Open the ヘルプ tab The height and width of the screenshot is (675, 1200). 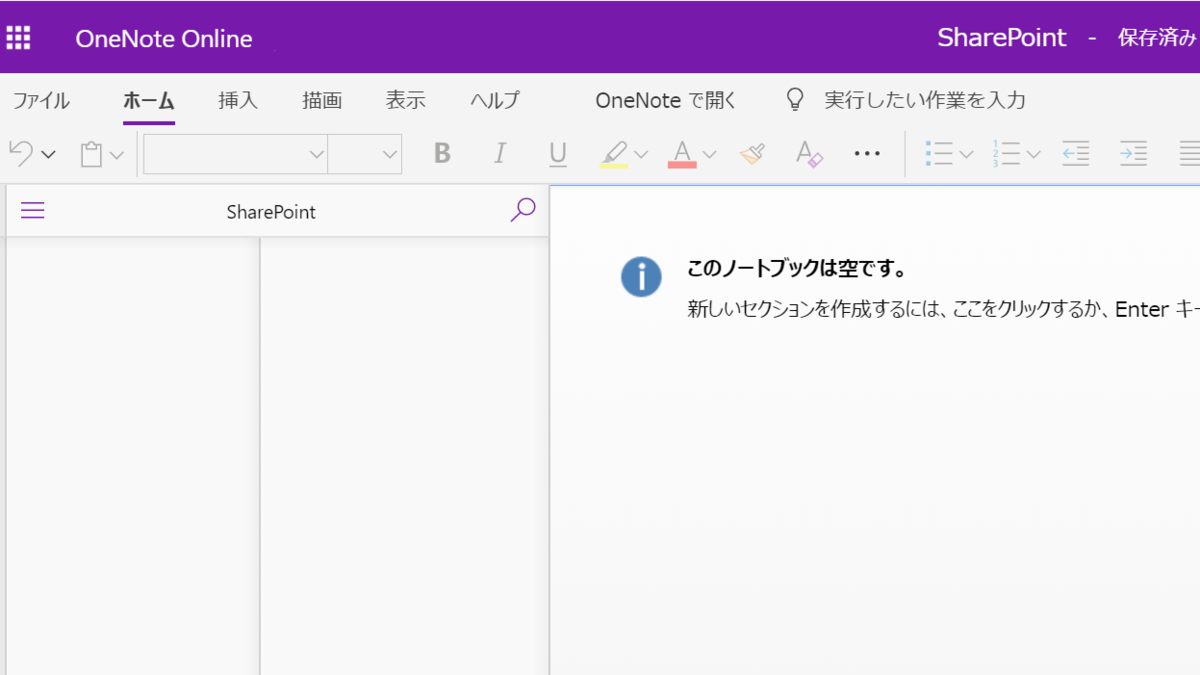pos(495,100)
